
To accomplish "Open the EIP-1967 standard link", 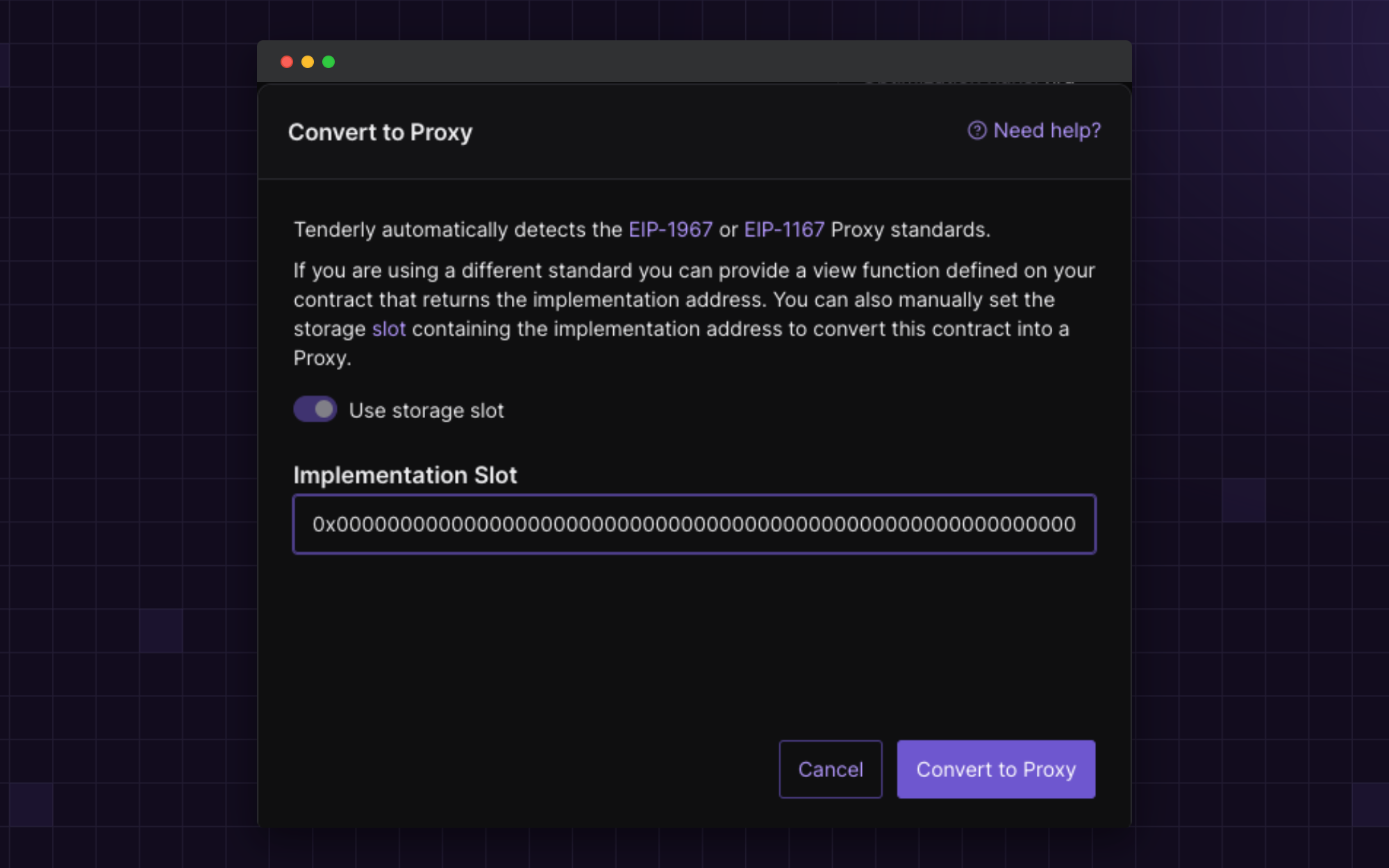I will click(670, 230).
